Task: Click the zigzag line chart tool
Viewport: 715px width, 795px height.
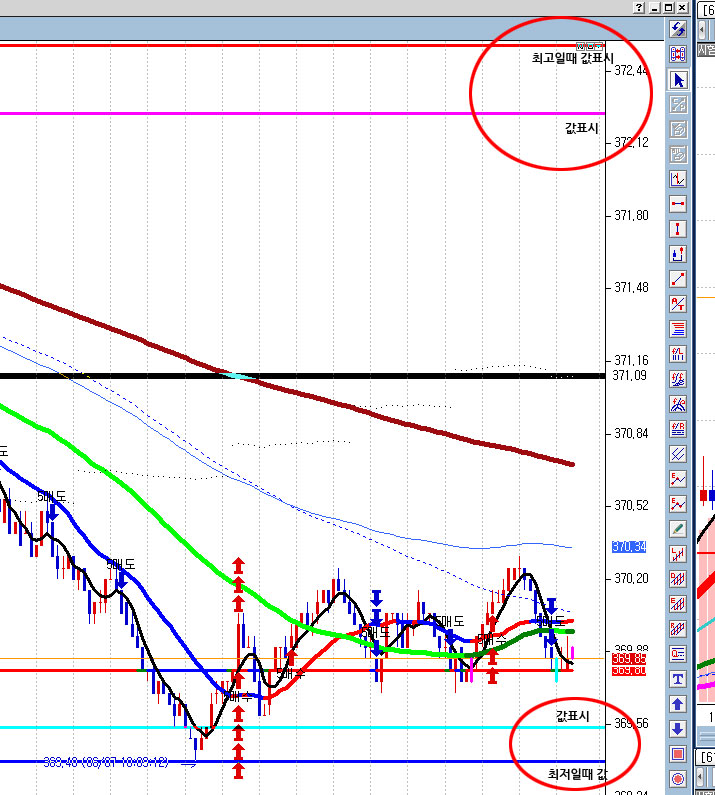Action: coord(678,179)
